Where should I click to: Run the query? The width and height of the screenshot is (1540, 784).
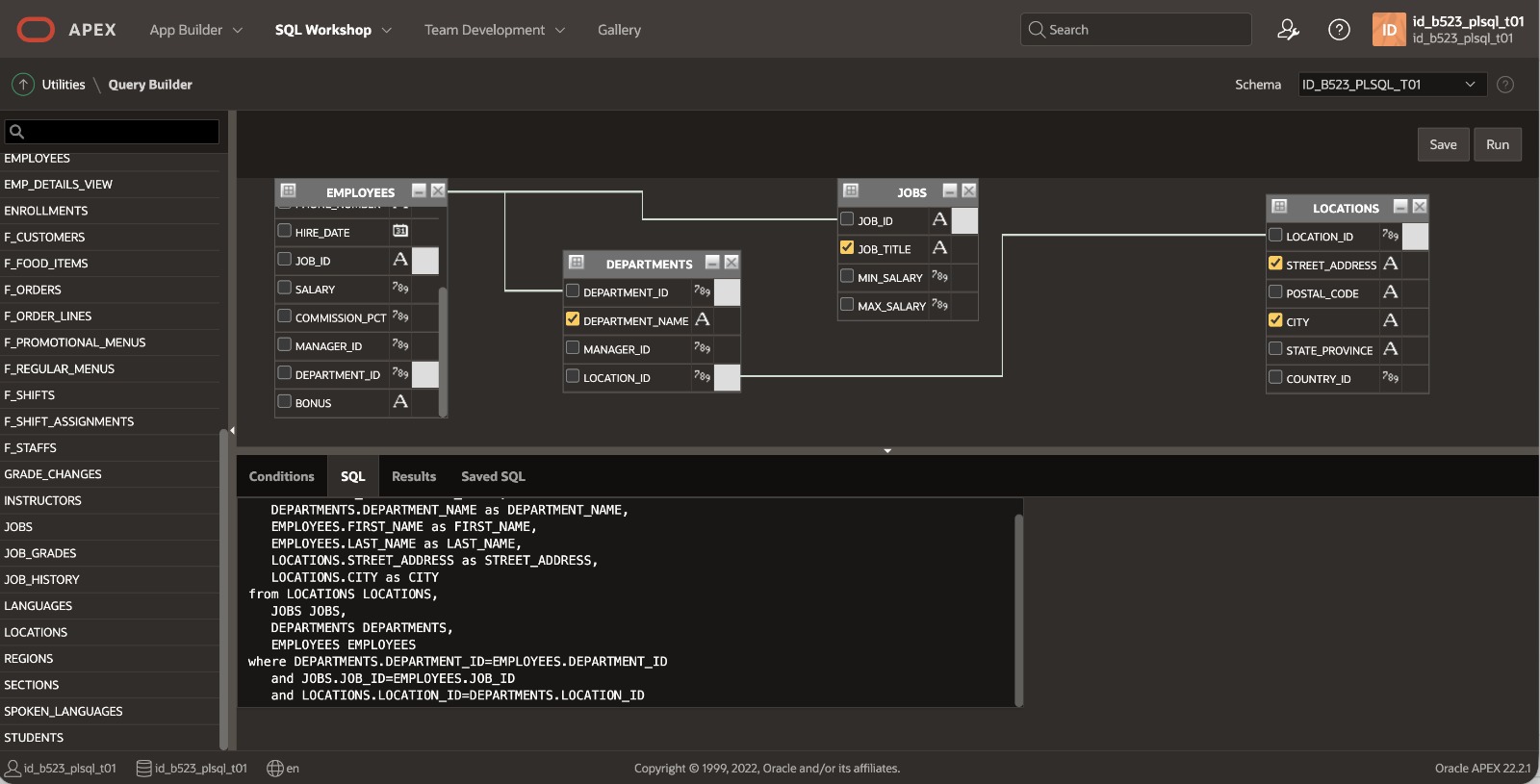pyautogui.click(x=1498, y=144)
